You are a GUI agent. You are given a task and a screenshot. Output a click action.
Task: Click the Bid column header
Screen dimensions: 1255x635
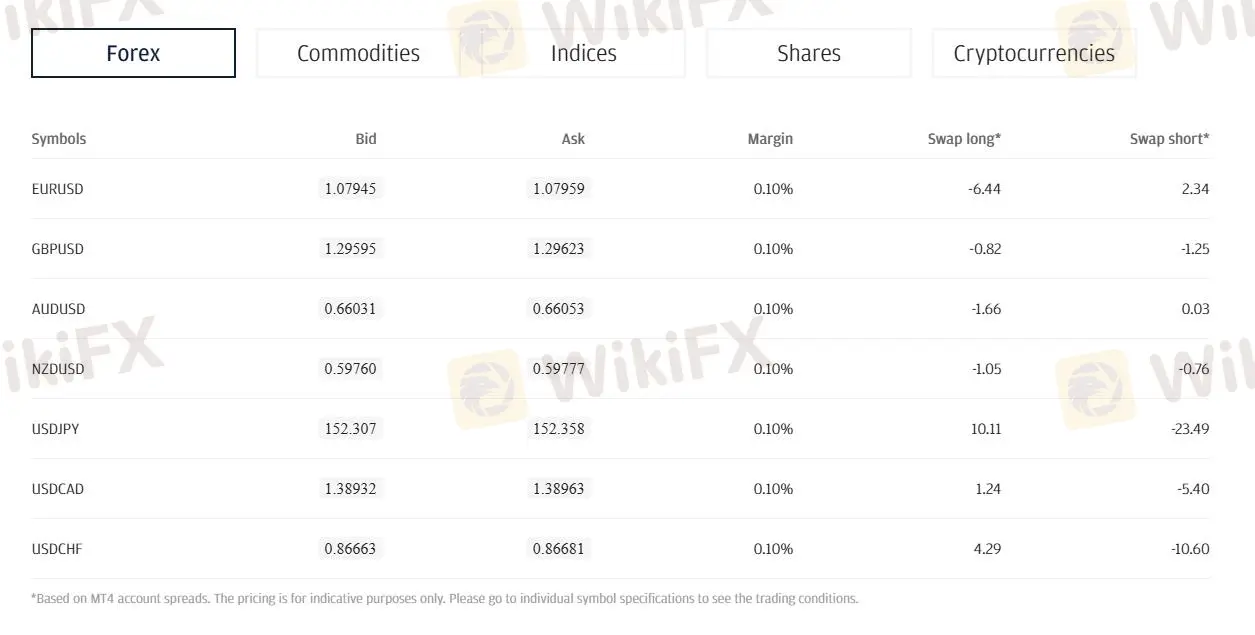click(366, 139)
